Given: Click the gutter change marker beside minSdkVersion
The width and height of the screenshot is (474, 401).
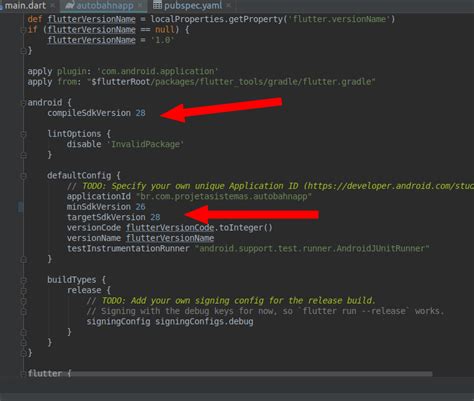Looking at the screenshot, I should click(20, 207).
